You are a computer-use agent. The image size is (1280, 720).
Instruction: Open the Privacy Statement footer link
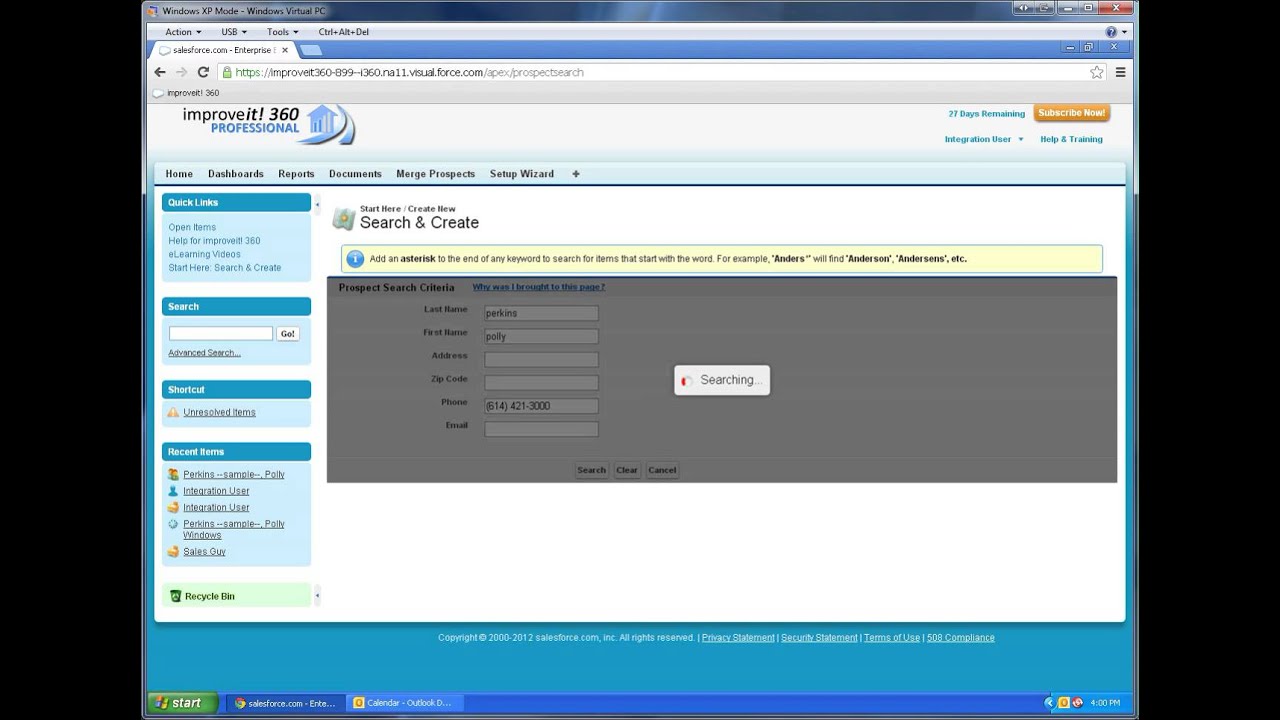pos(738,638)
